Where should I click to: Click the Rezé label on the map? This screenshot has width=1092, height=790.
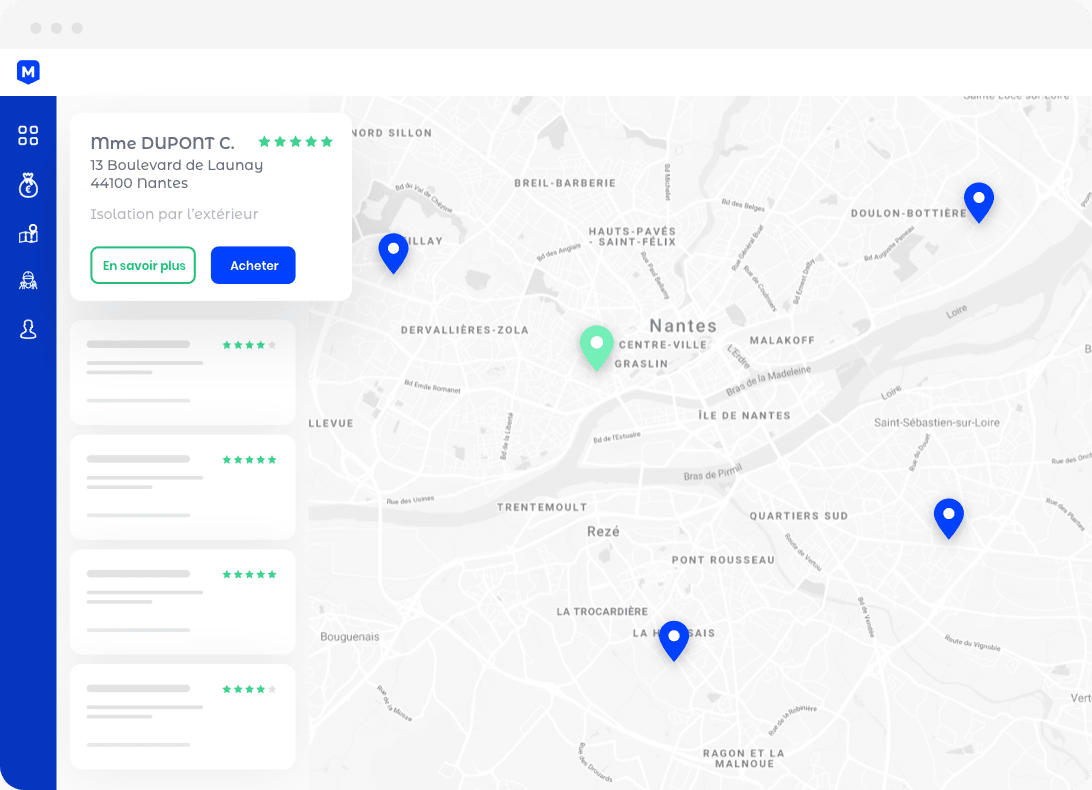[x=603, y=532]
